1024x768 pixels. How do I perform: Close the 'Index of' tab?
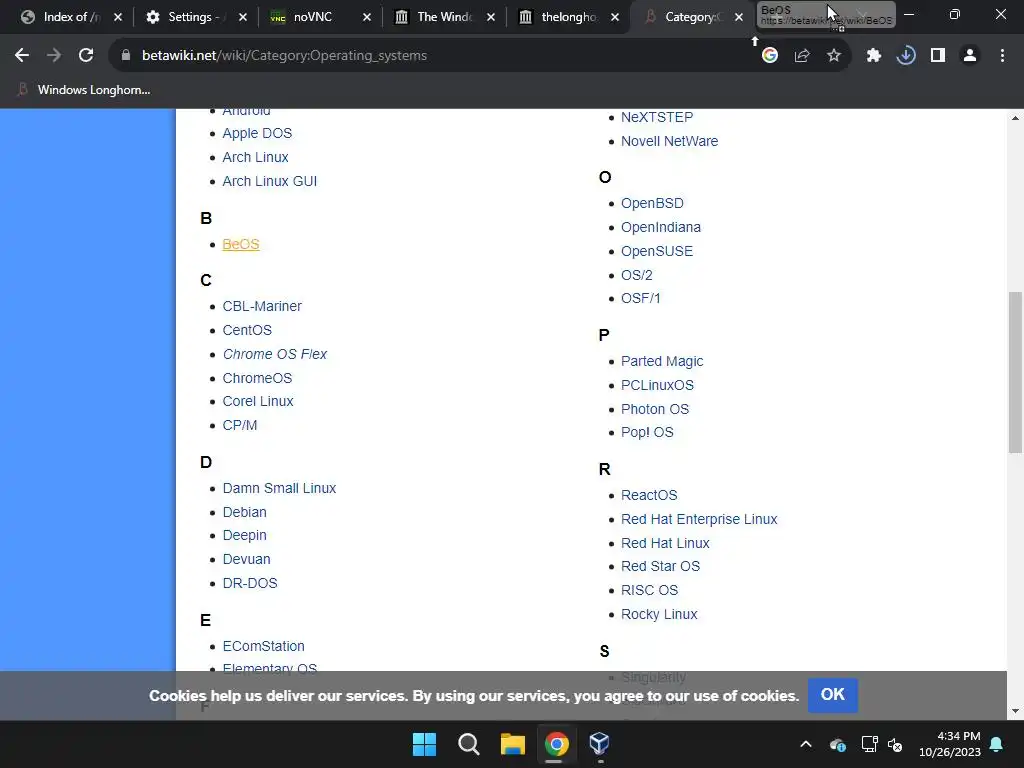click(118, 17)
